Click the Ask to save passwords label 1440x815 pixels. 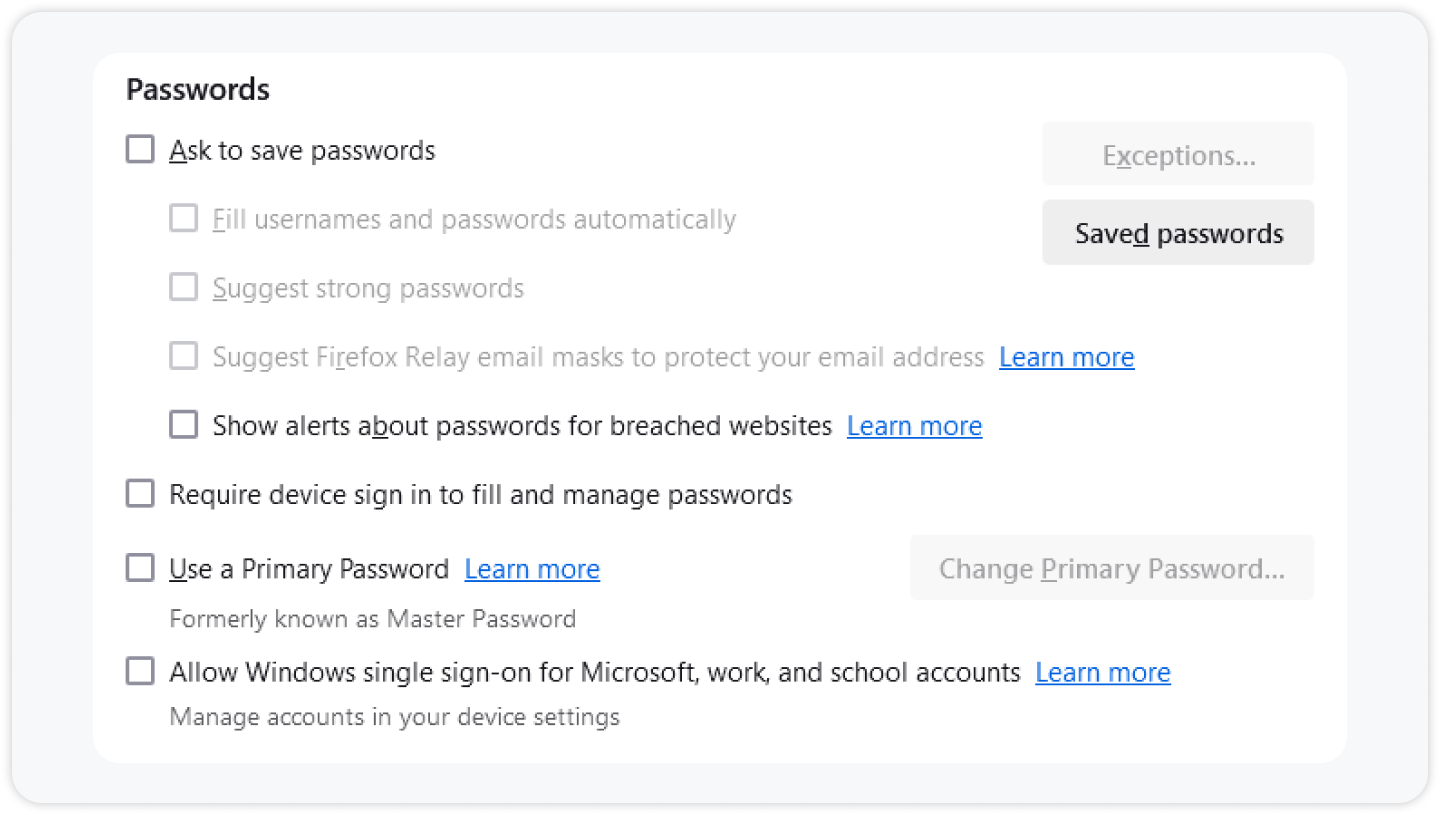(x=303, y=150)
